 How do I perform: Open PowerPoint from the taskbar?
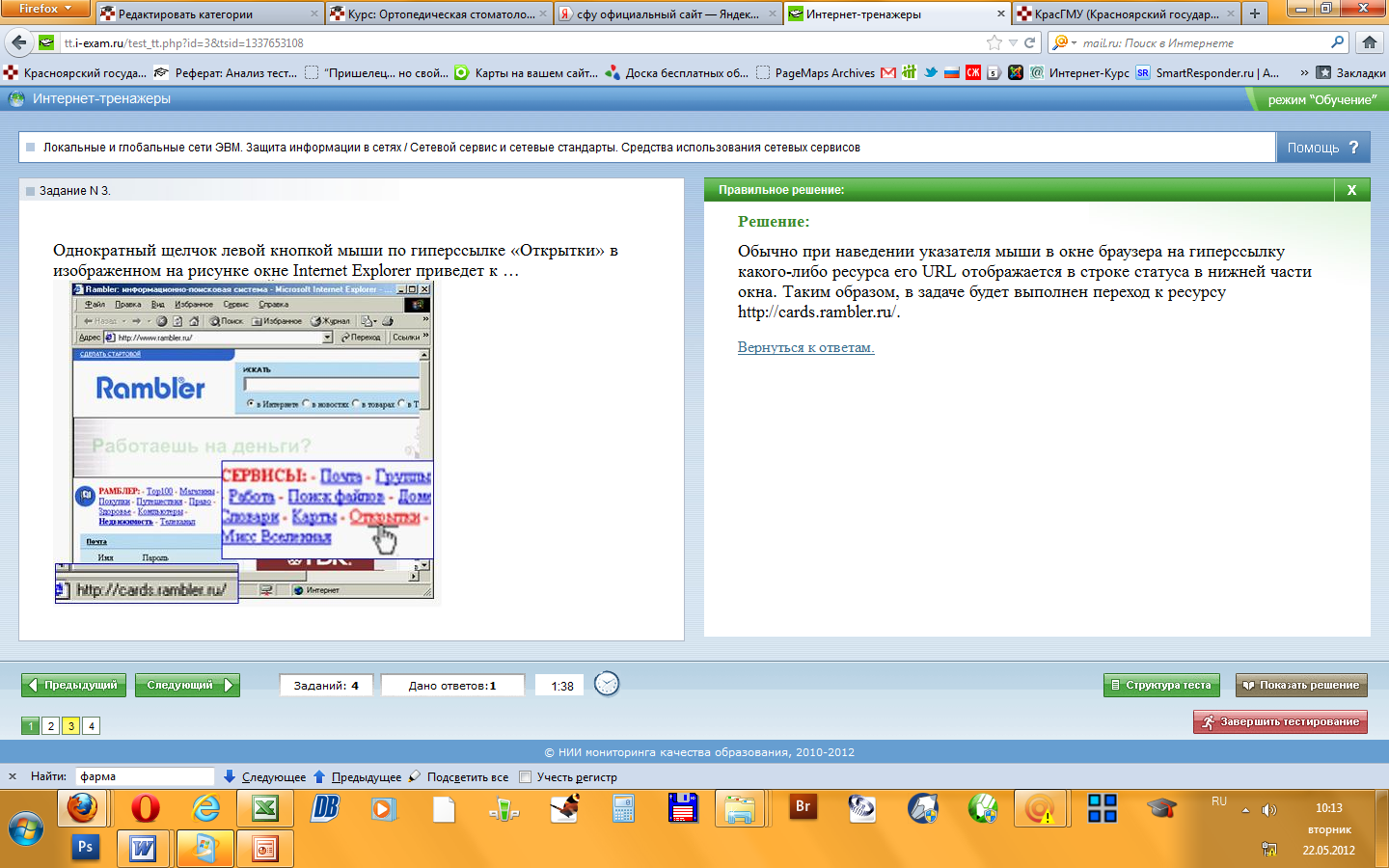(264, 849)
